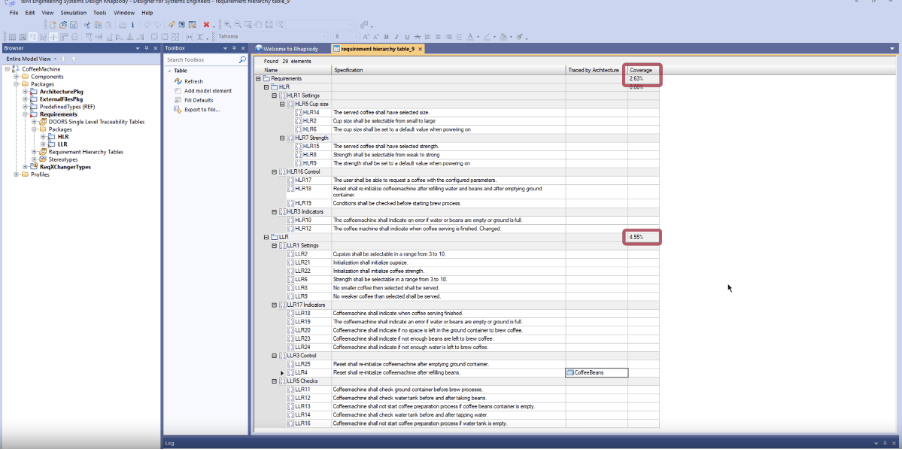Select Requirement Hierarchy Tables in Browser

pyautogui.click(x=86, y=152)
